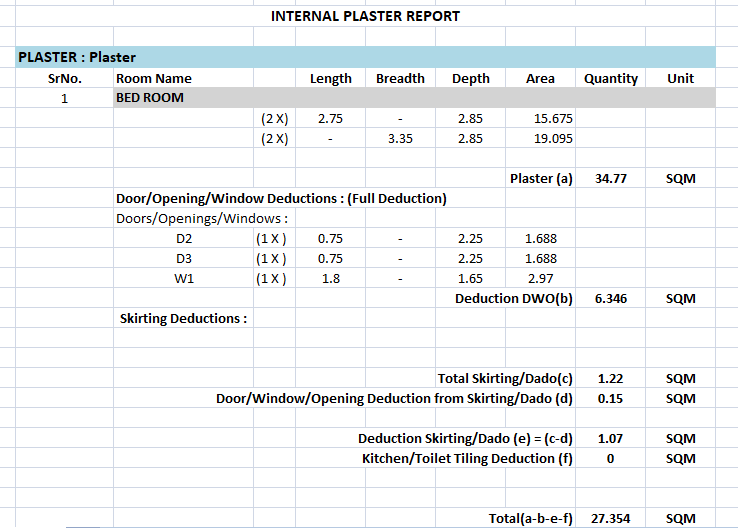Select the Breadth column header
Viewport: 738px width, 528px height.
[400, 78]
